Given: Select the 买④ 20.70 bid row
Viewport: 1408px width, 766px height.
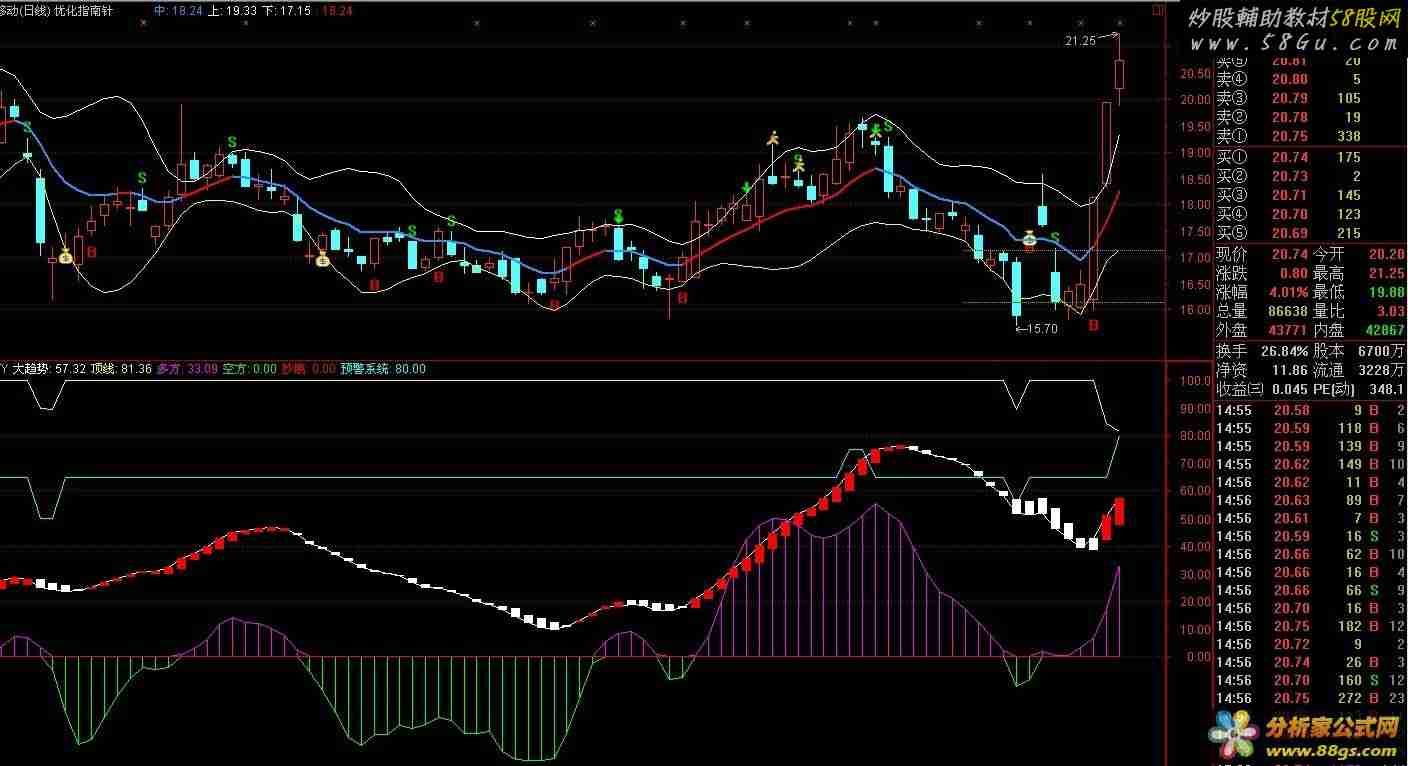Looking at the screenshot, I should point(1311,214).
